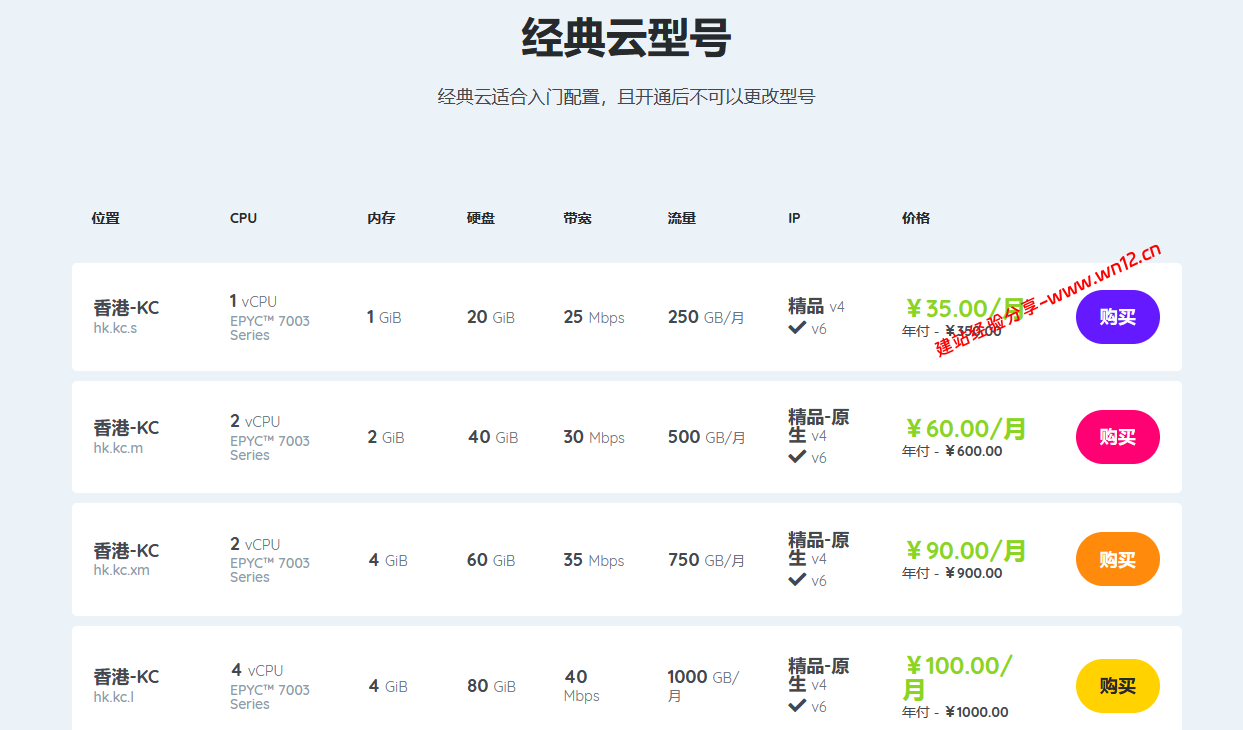
Task: Click the 40 GiB disk value
Action: tap(493, 437)
